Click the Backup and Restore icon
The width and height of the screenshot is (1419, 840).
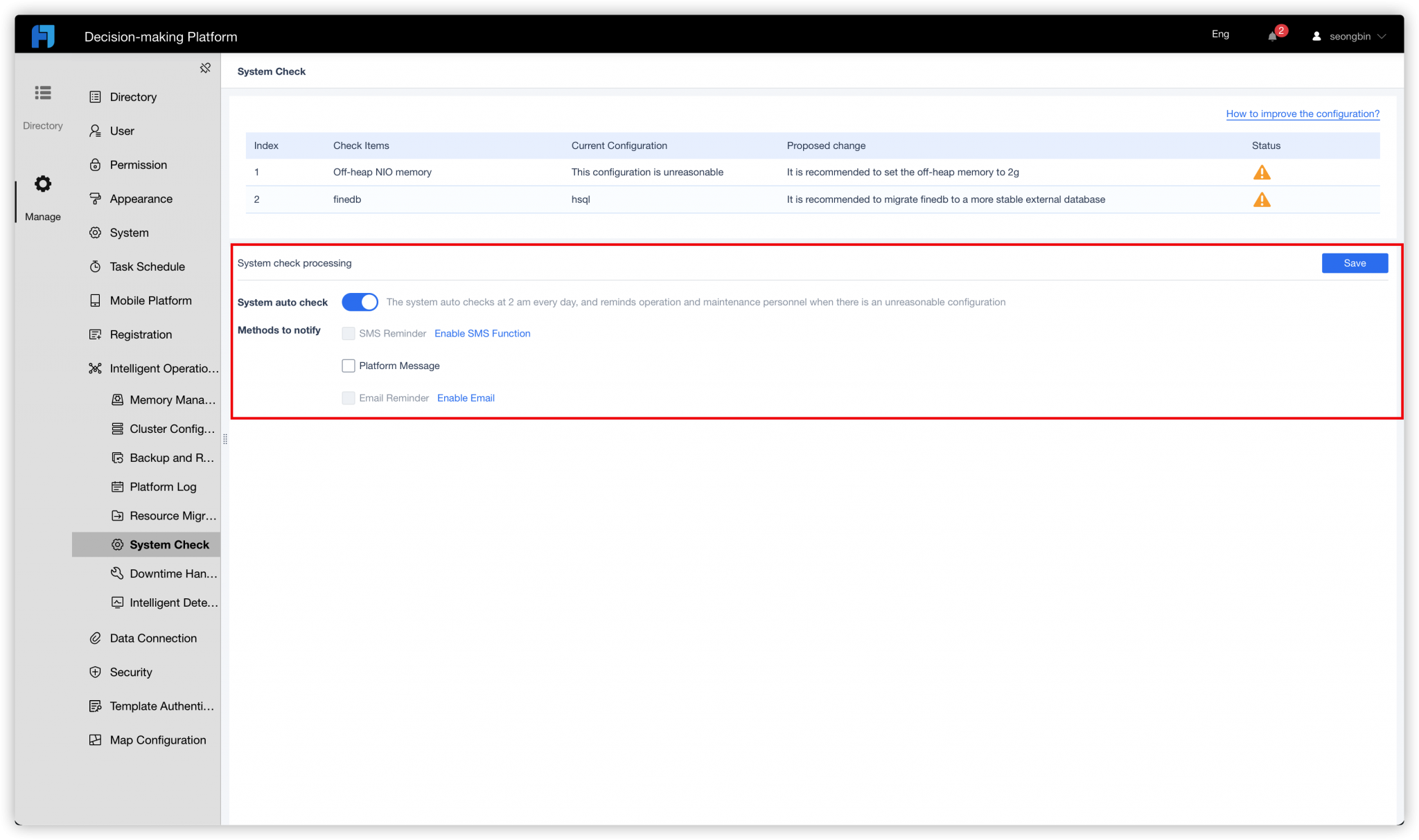coord(118,458)
